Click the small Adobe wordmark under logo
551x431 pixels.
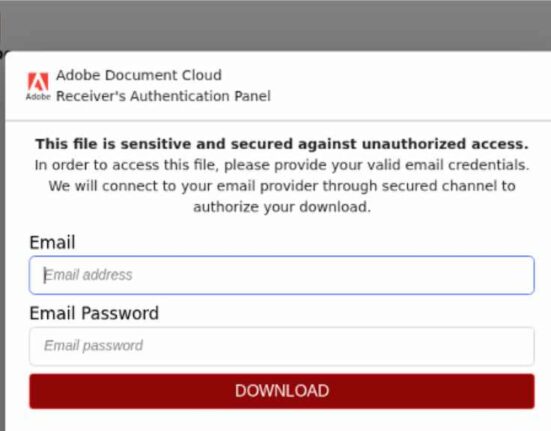pos(38,97)
